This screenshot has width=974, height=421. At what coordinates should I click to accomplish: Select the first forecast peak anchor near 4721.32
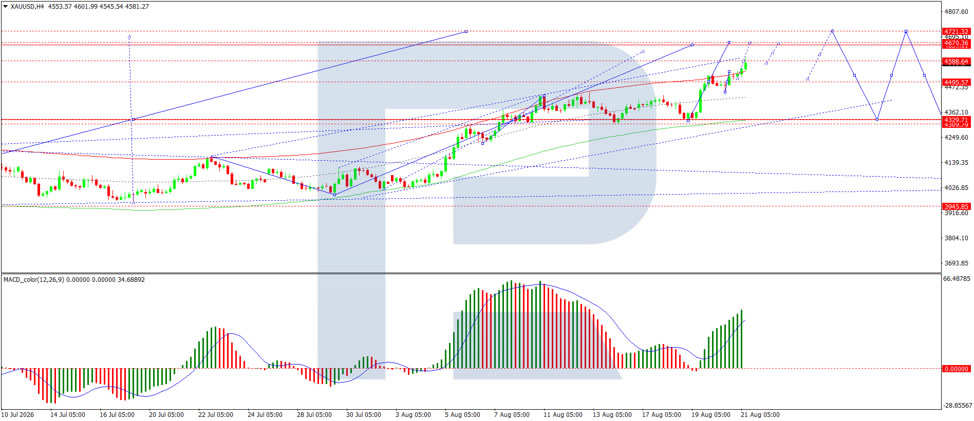click(x=832, y=30)
